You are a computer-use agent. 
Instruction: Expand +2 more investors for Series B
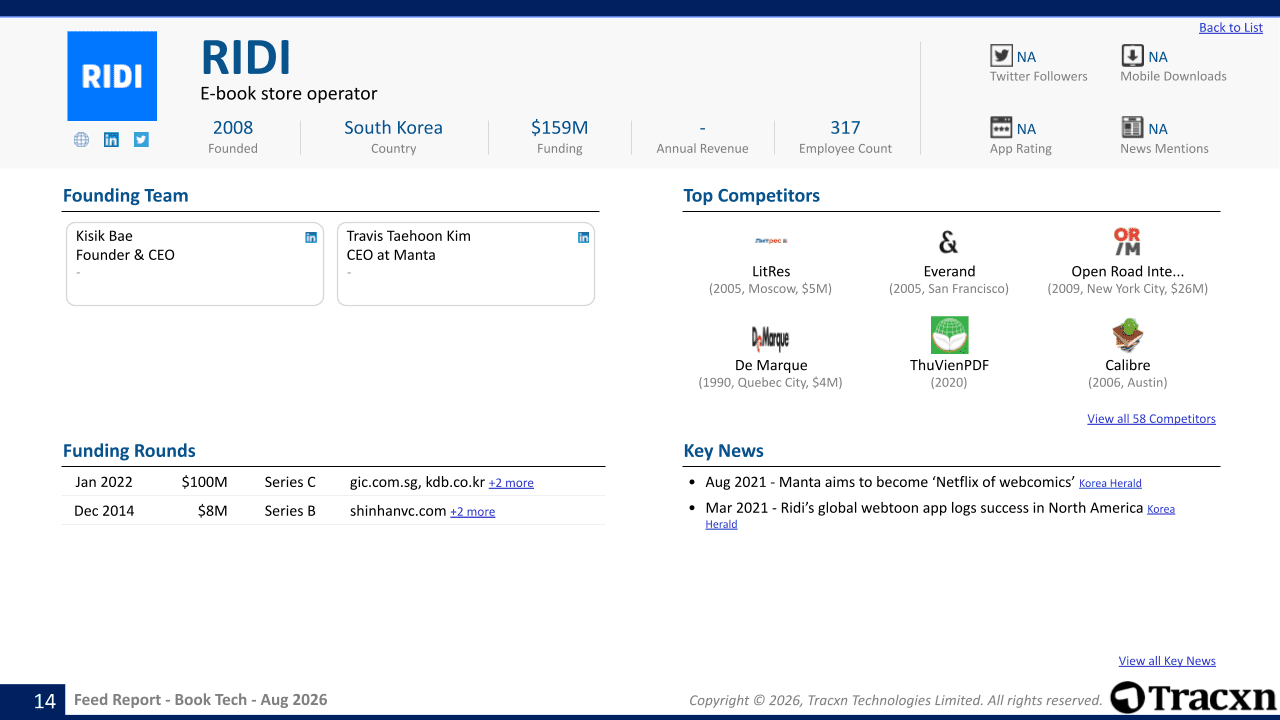[x=472, y=512]
